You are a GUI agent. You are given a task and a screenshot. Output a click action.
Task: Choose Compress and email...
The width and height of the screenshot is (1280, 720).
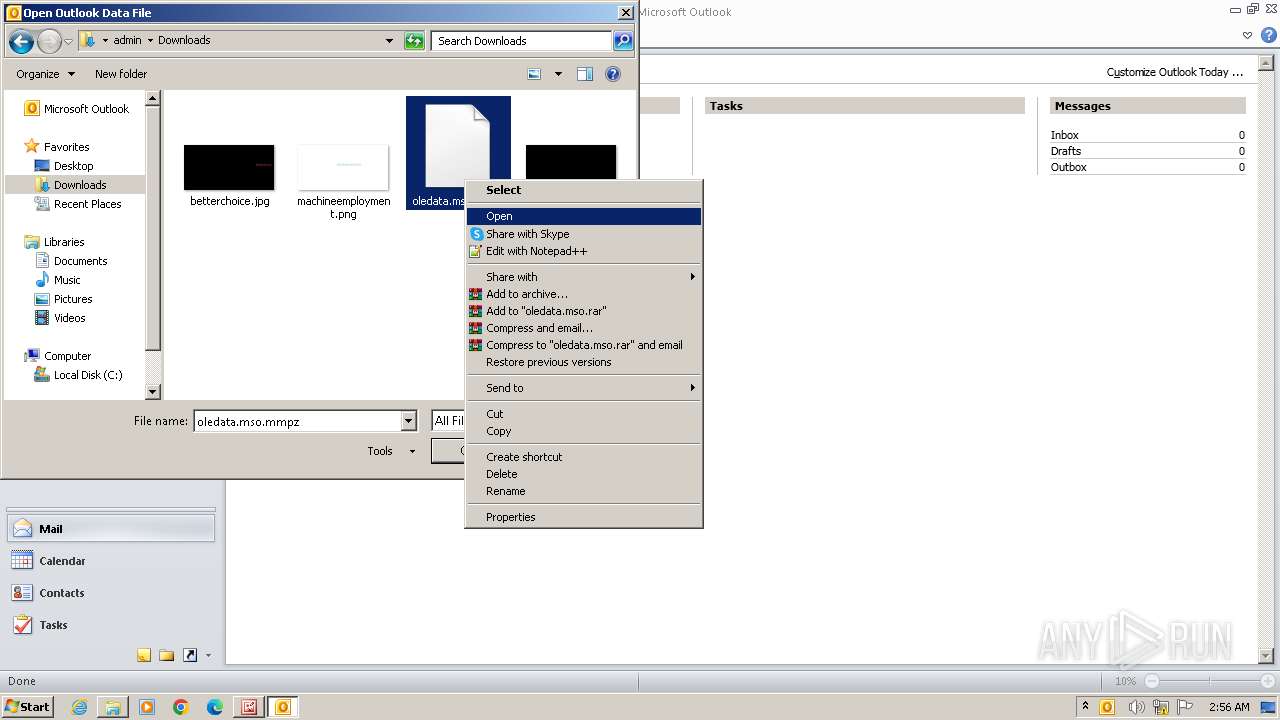[584, 328]
